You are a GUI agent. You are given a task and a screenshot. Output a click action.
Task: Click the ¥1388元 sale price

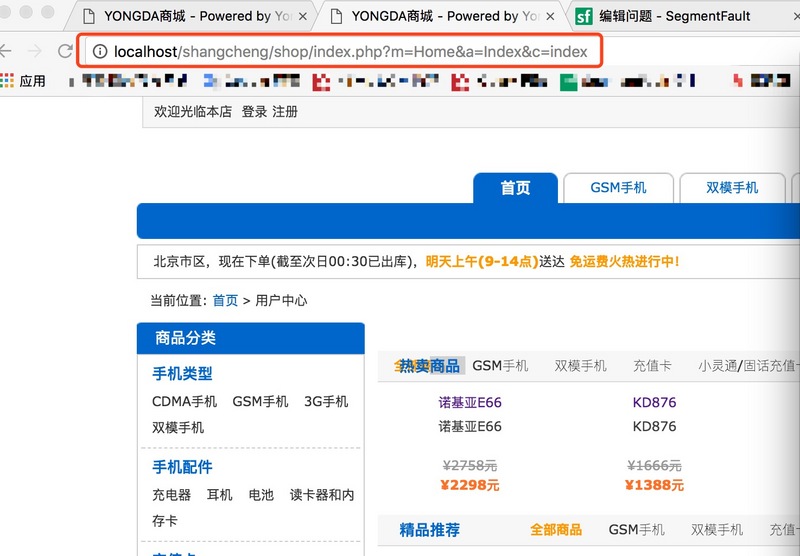[654, 485]
